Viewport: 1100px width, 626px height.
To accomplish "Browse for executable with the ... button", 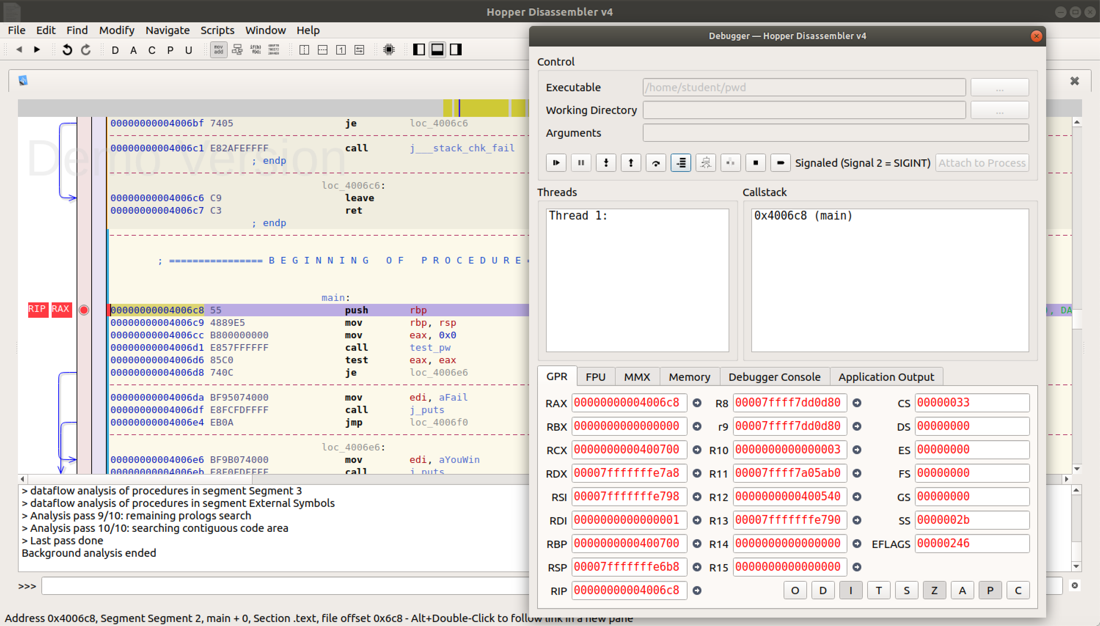I will tap(999, 87).
